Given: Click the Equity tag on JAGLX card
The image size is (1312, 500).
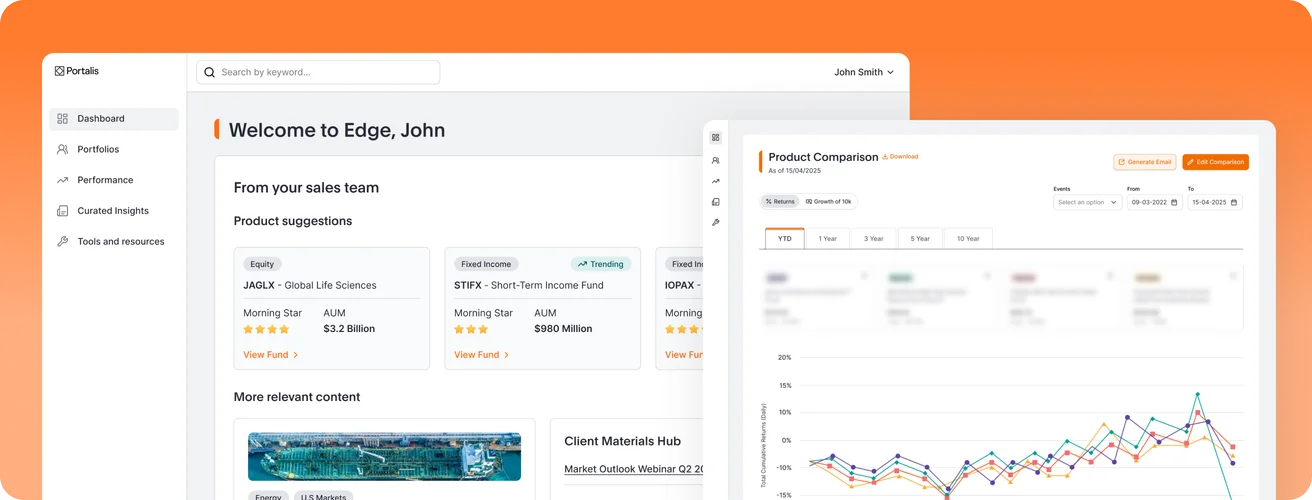Looking at the screenshot, I should (x=263, y=264).
